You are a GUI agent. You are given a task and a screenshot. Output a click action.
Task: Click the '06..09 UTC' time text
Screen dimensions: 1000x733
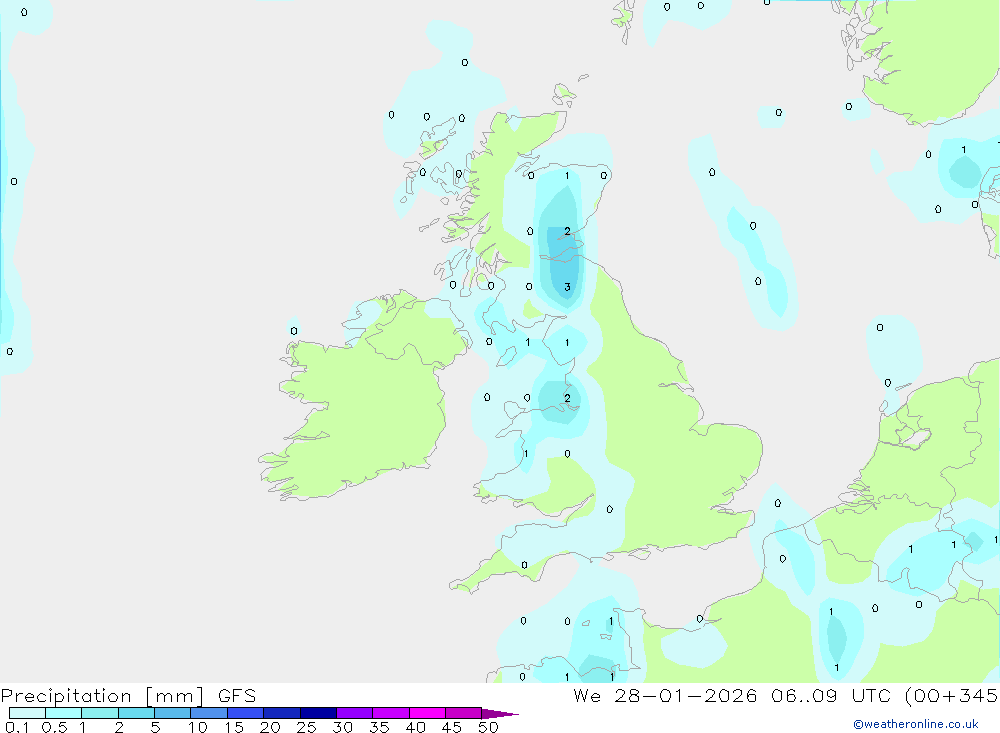pos(830,696)
